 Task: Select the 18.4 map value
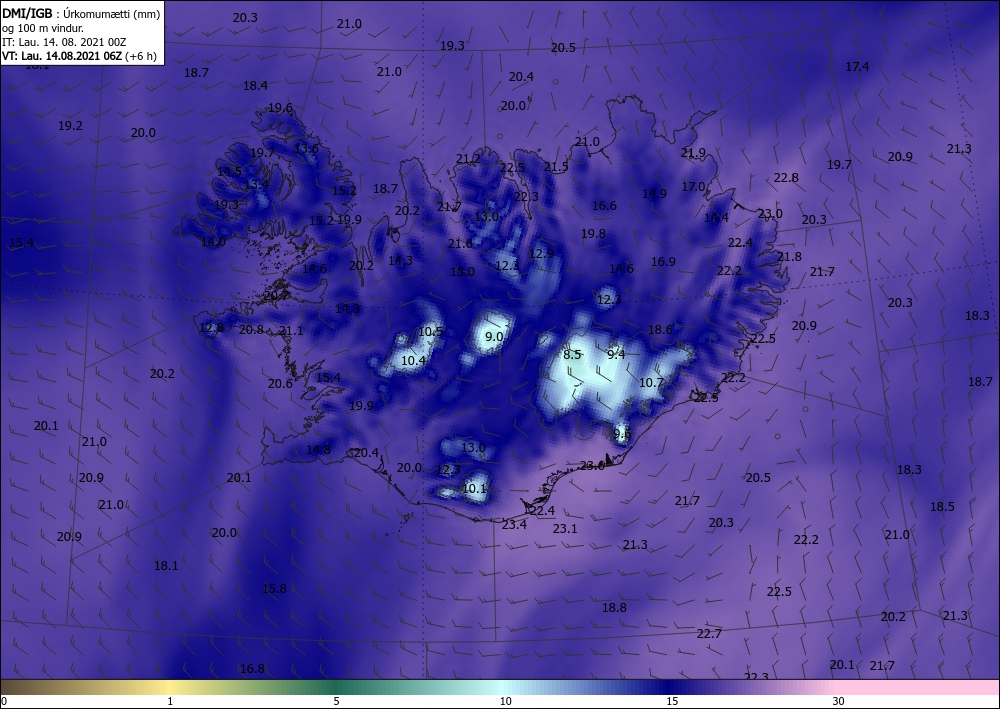255,85
